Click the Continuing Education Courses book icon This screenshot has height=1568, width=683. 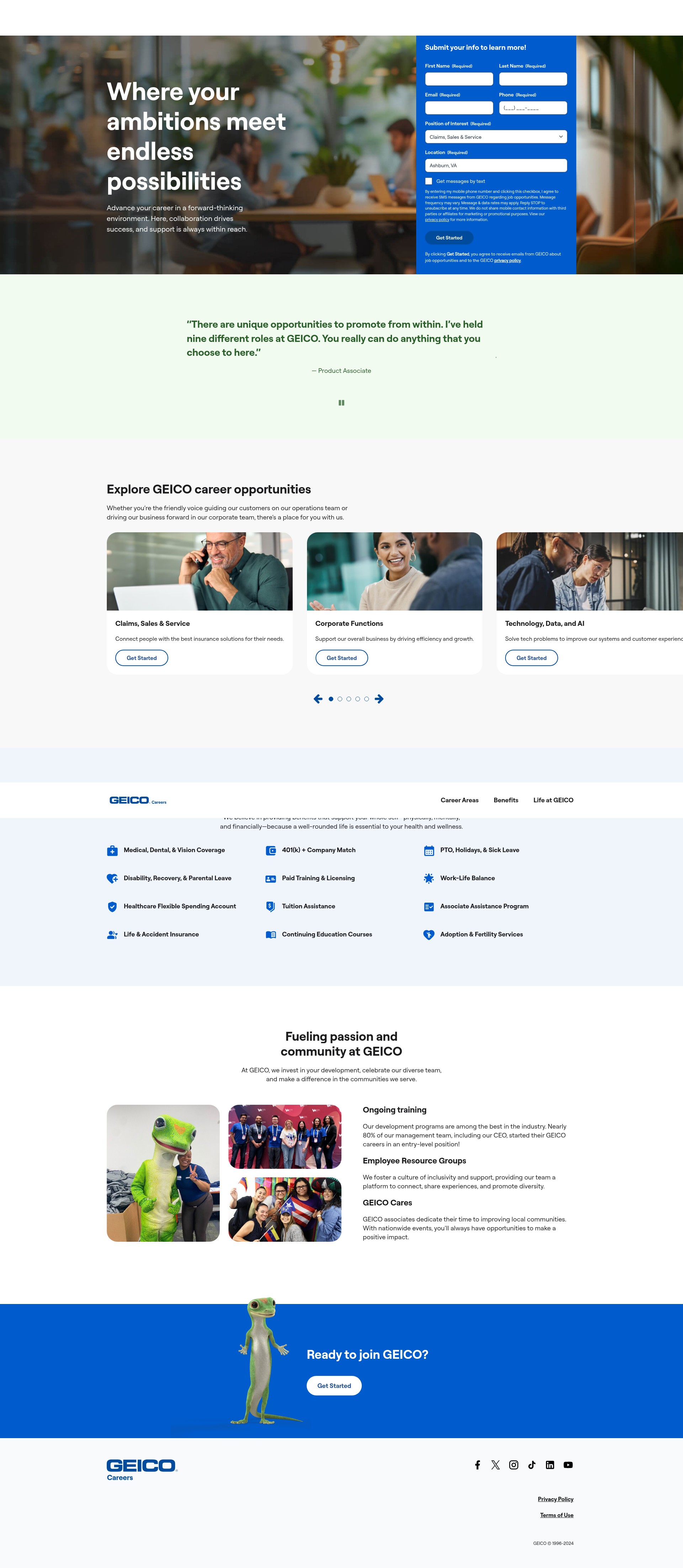[x=271, y=934]
